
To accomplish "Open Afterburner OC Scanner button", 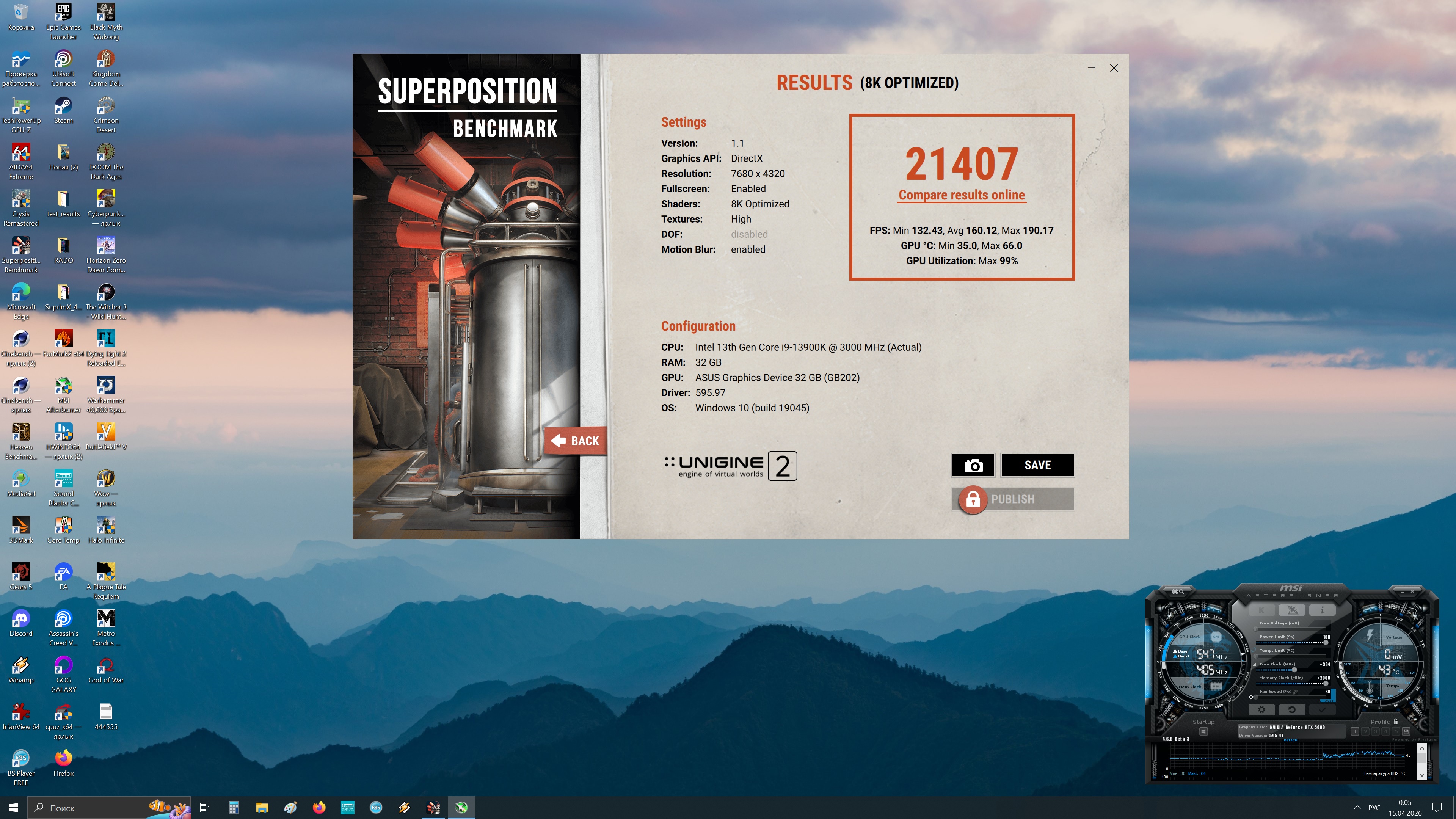I will click(x=1177, y=591).
